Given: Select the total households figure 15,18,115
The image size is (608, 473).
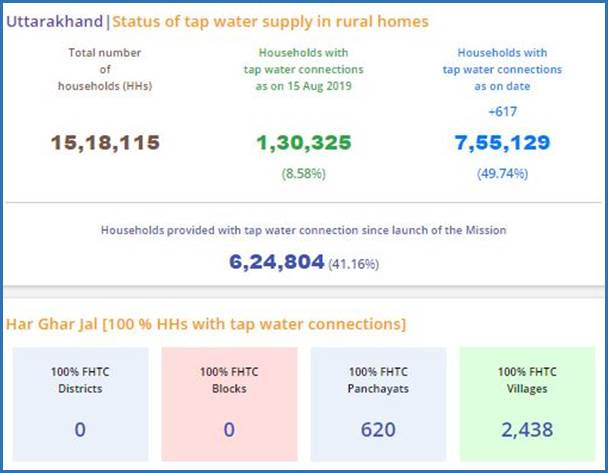Looking at the screenshot, I should coord(105,142).
